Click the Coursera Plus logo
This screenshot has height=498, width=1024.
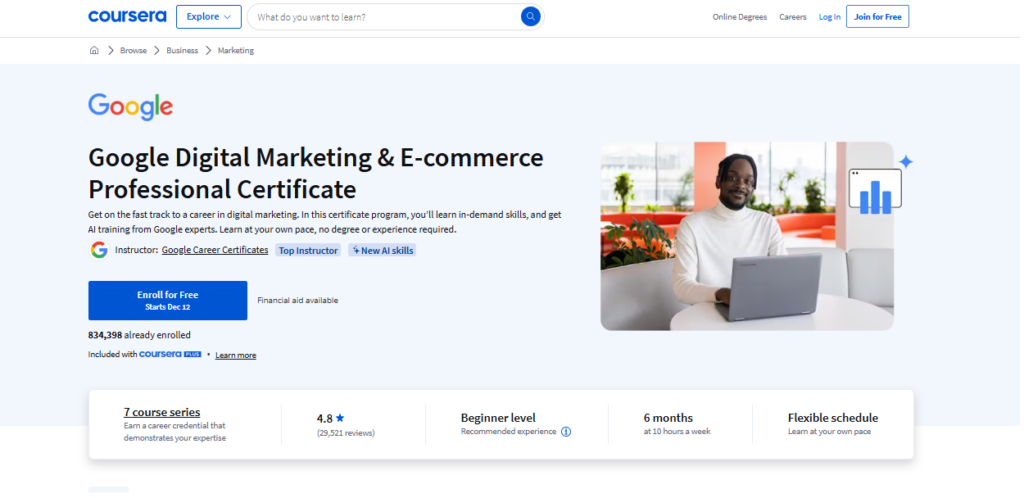(170, 354)
